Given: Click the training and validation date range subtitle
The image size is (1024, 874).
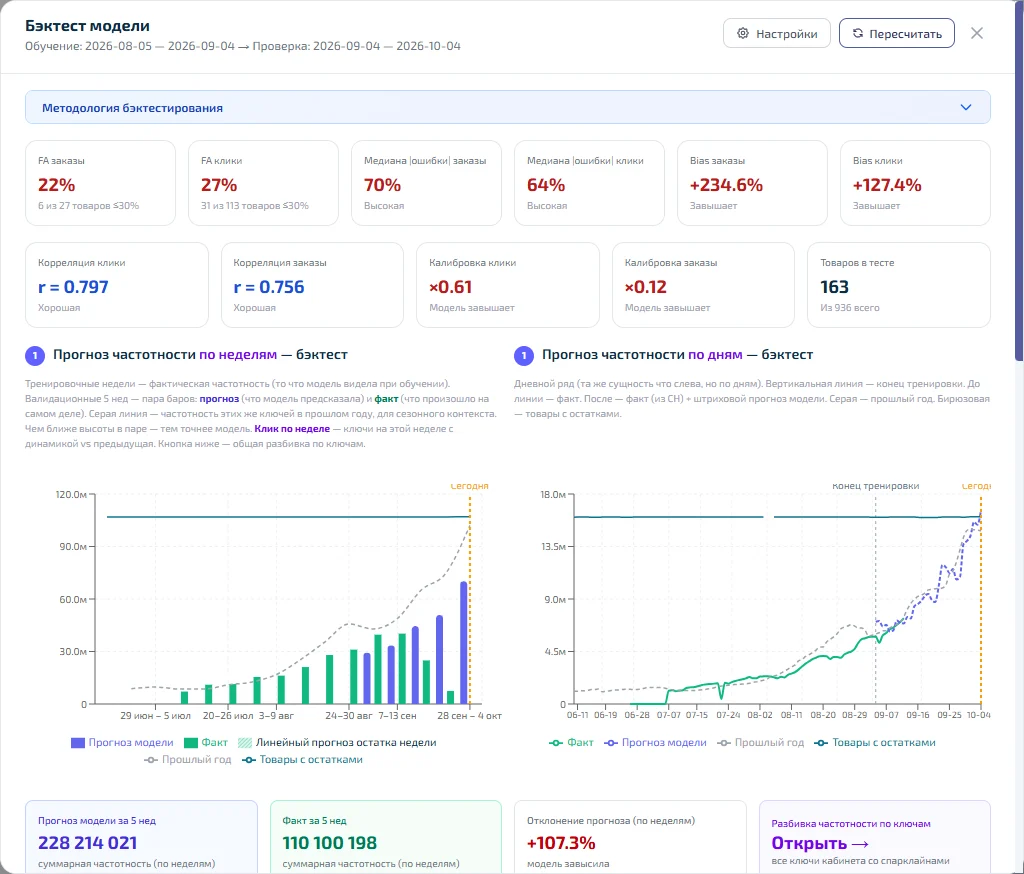Looking at the screenshot, I should (243, 46).
